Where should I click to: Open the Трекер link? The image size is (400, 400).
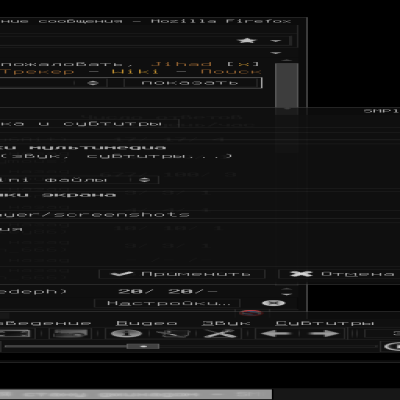37,72
